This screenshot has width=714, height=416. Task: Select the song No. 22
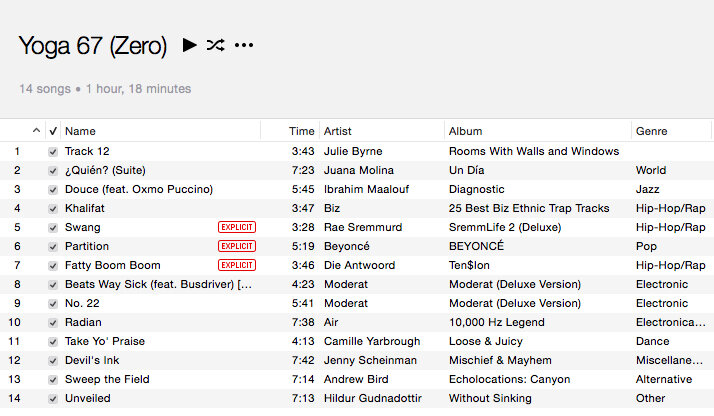pos(82,303)
